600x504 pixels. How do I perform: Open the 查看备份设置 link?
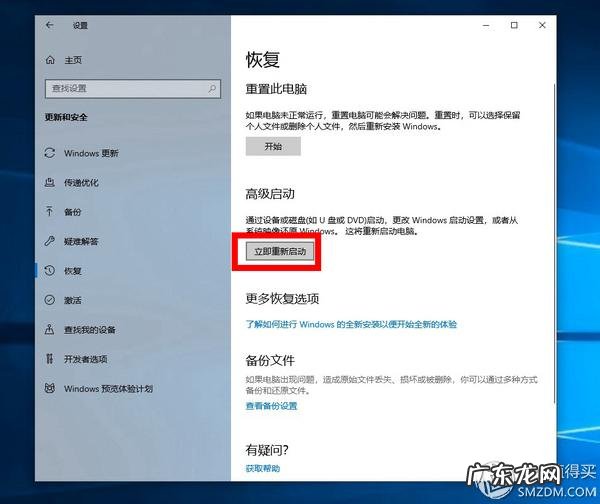[271, 406]
